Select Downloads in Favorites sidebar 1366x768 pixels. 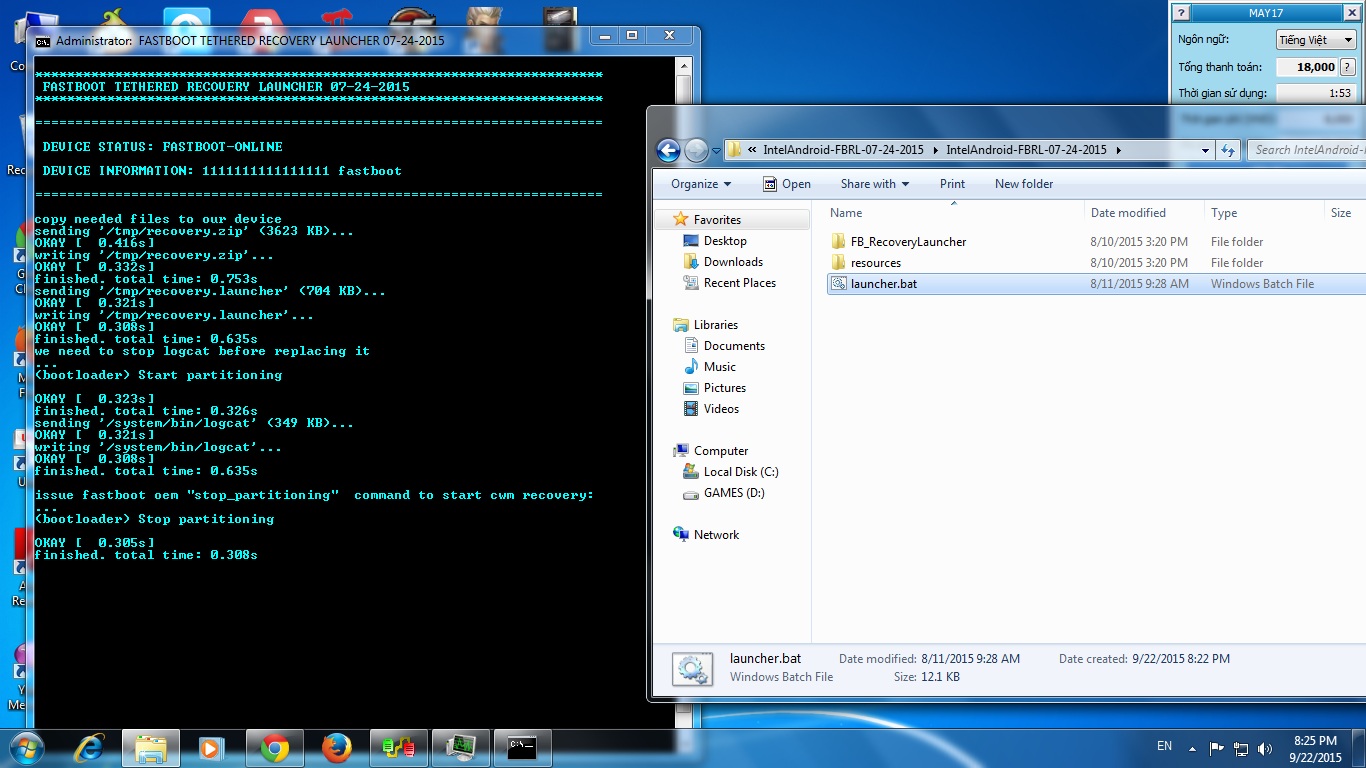pyautogui.click(x=733, y=262)
